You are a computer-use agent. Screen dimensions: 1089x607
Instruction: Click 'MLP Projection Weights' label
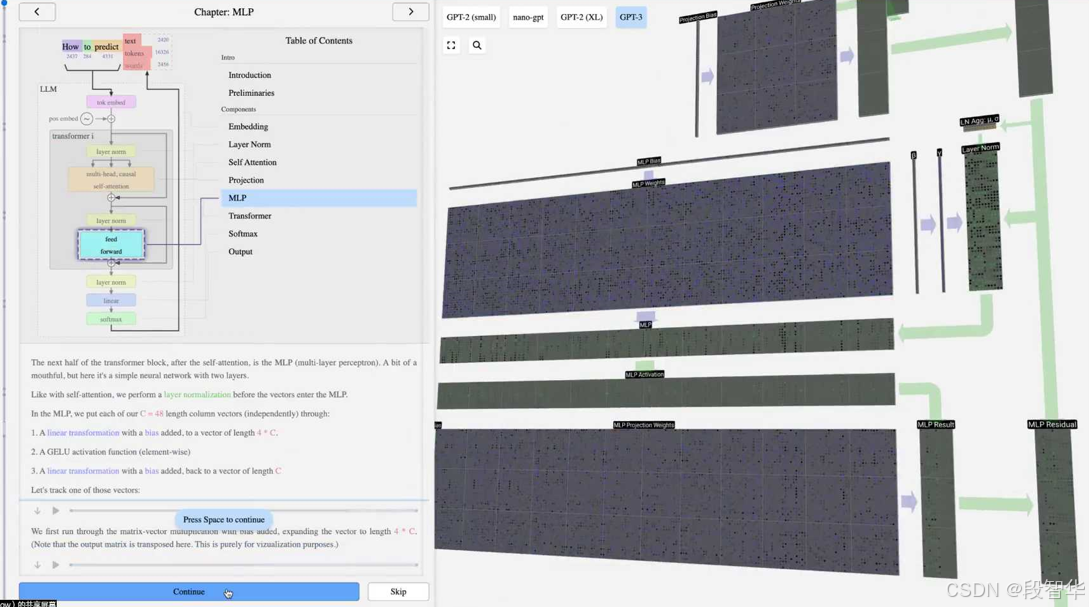(644, 425)
